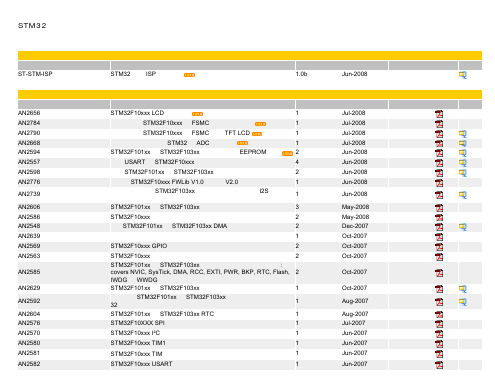View the PDF icon for AN2629
The width and height of the screenshot is (495, 383).
[439, 289]
